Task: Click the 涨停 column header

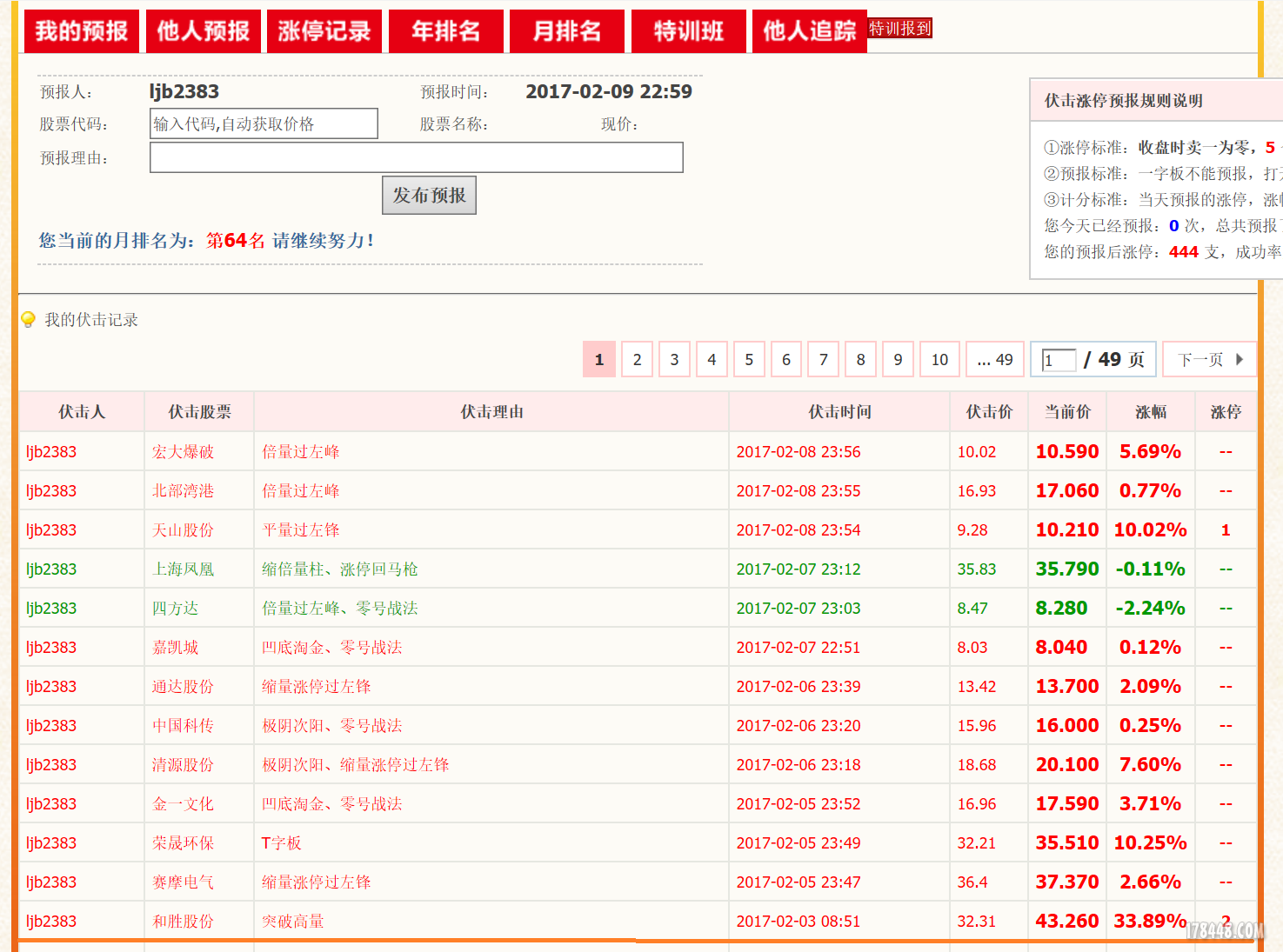Action: (x=1226, y=412)
